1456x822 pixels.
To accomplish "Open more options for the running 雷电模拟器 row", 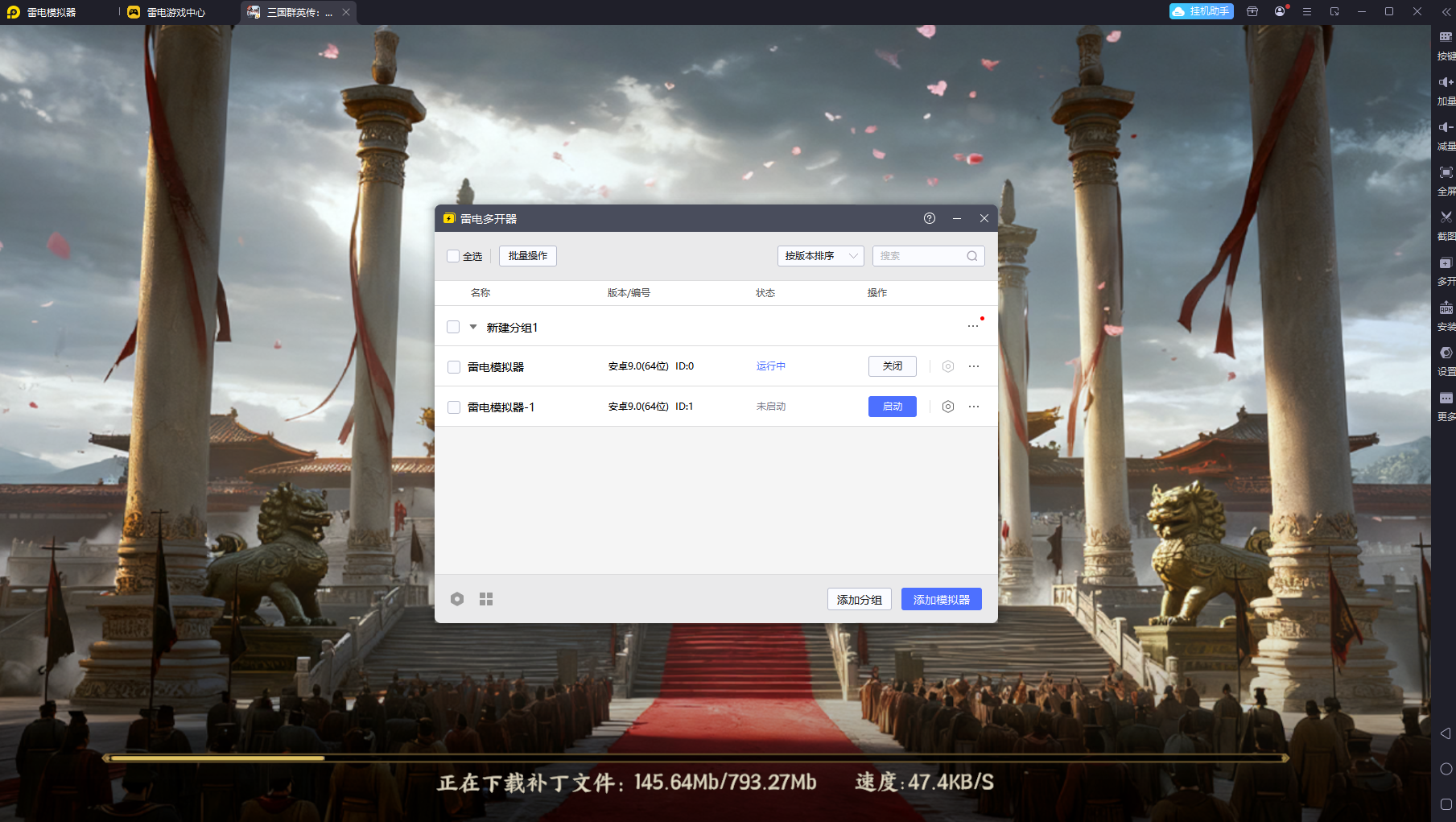I will tap(974, 366).
